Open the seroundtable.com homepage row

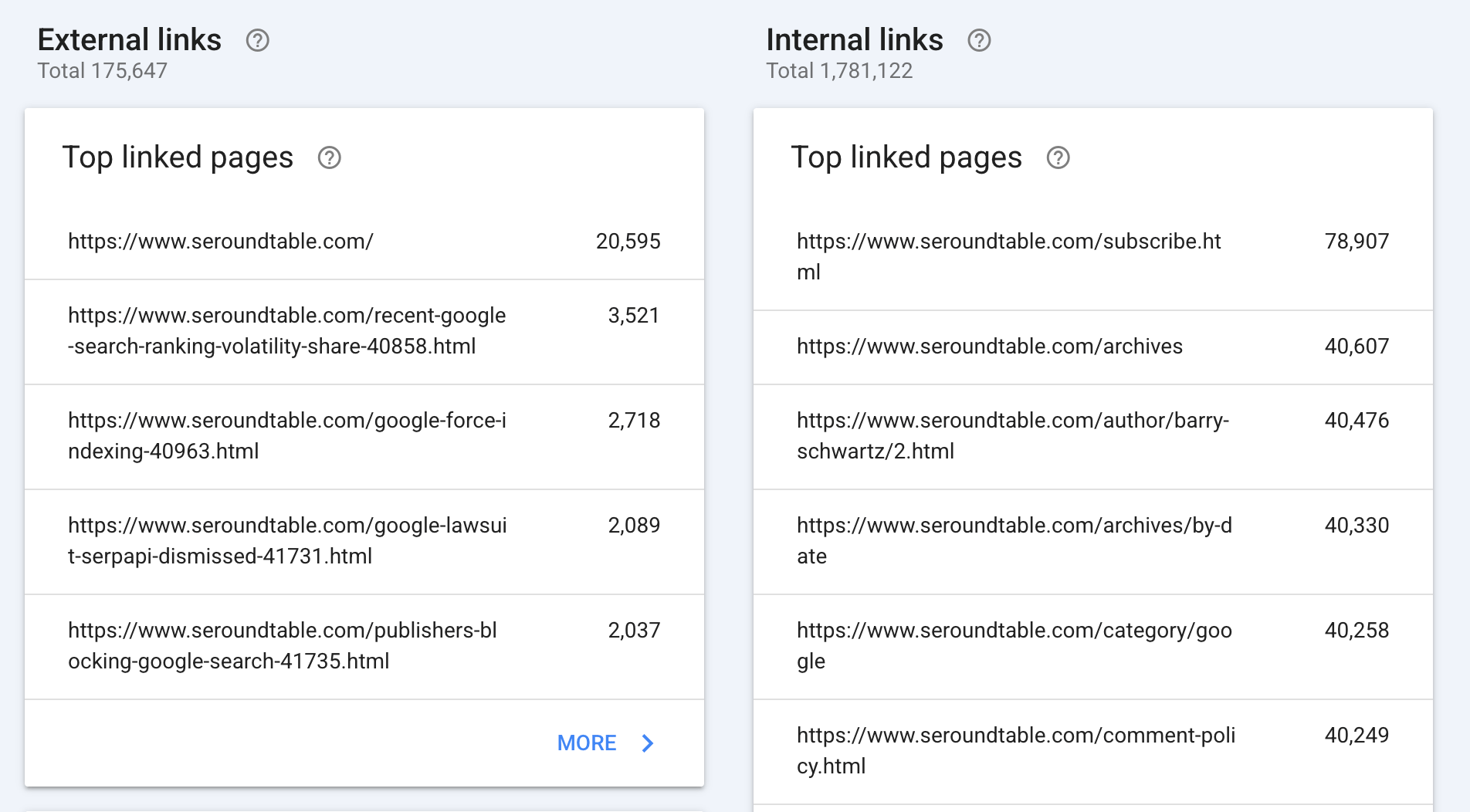(364, 242)
